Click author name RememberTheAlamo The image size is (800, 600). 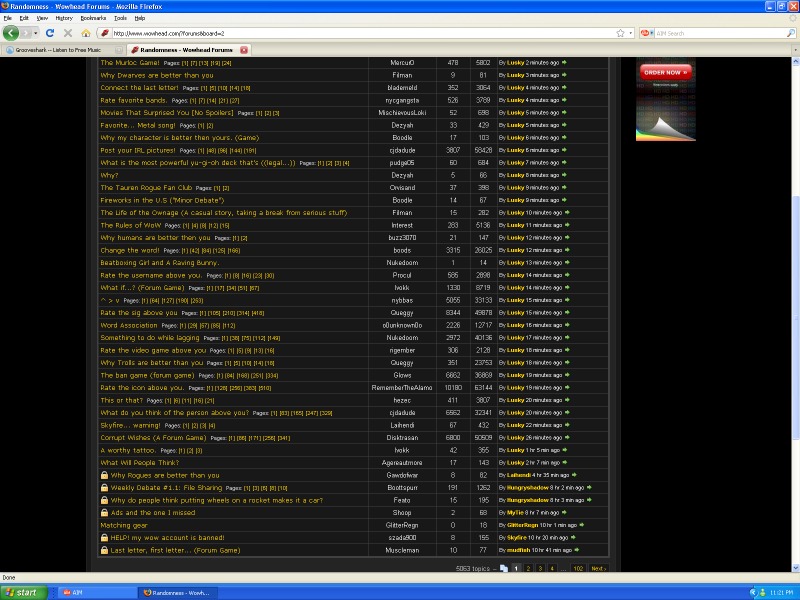(x=402, y=388)
